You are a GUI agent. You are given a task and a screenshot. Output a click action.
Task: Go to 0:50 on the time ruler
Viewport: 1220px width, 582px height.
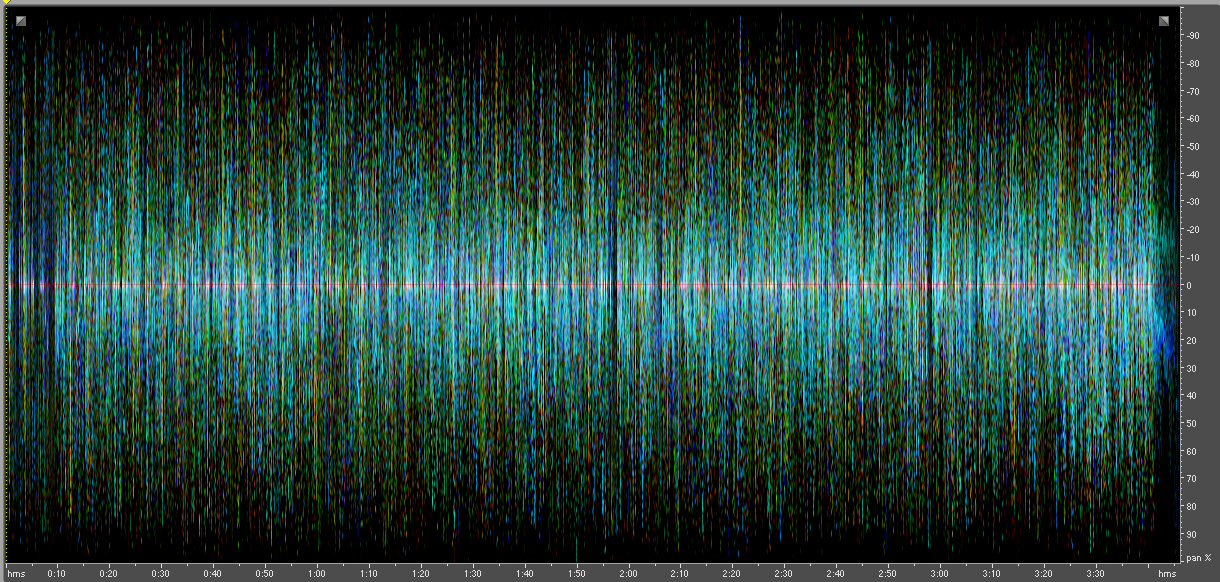point(264,574)
